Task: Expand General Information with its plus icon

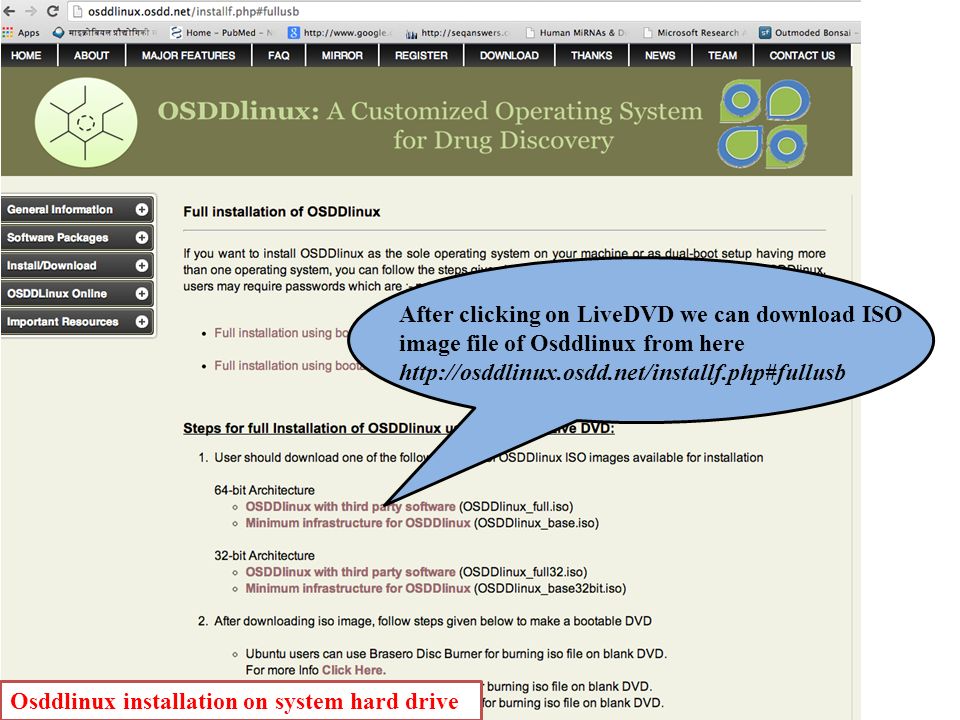Action: point(141,209)
